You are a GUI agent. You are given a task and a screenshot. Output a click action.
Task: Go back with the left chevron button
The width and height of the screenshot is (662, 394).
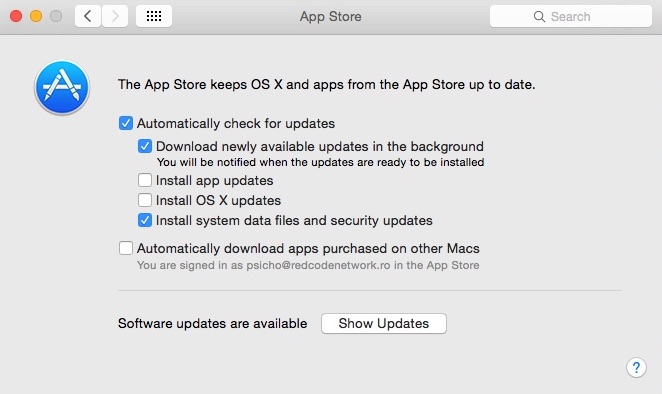88,16
